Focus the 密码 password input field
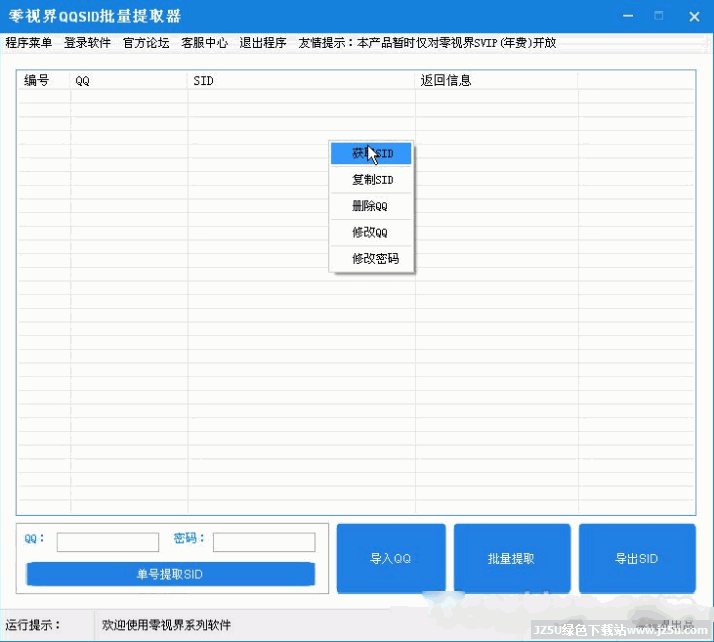Viewport: 714px width, 642px height. tap(264, 542)
